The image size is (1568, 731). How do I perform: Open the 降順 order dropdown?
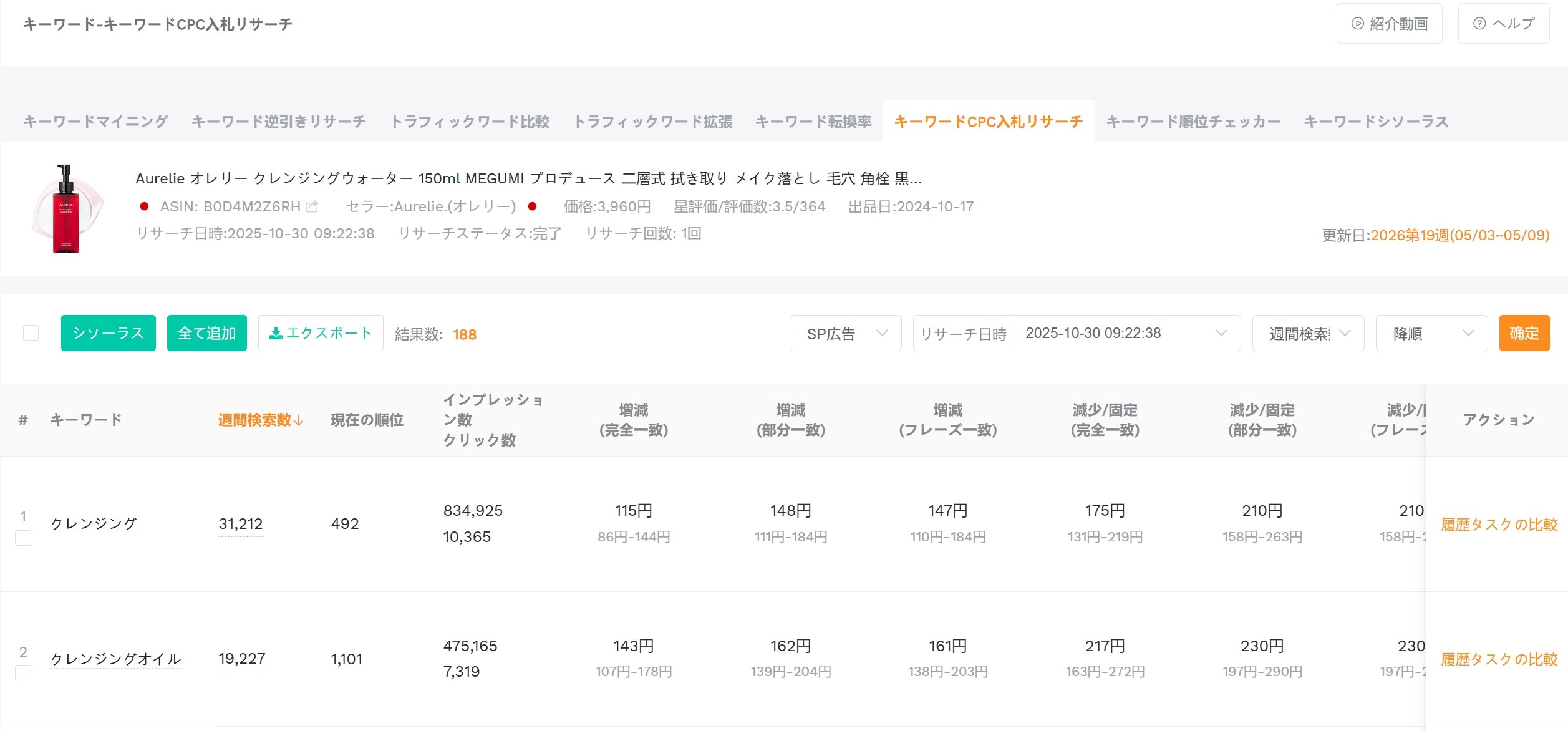pos(1431,333)
